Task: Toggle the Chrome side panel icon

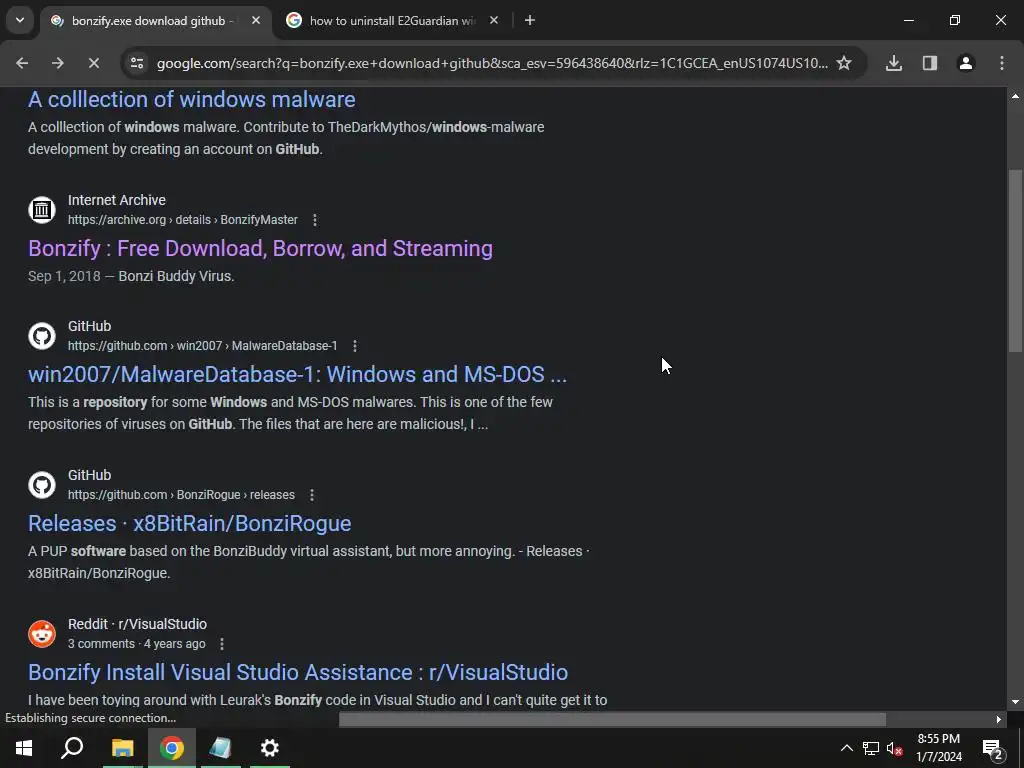Action: point(930,63)
